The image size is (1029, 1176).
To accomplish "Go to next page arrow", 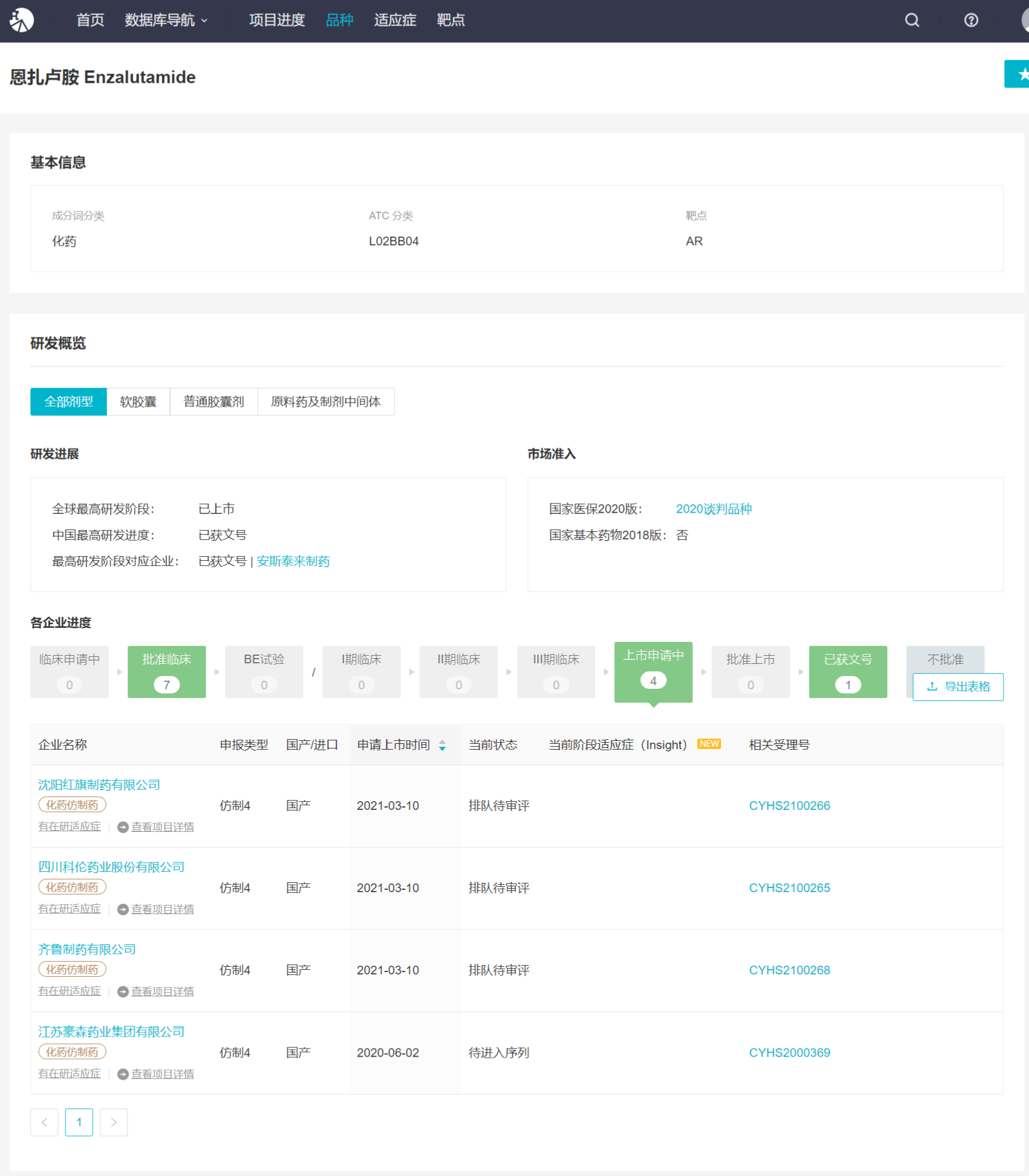I will click(114, 1123).
